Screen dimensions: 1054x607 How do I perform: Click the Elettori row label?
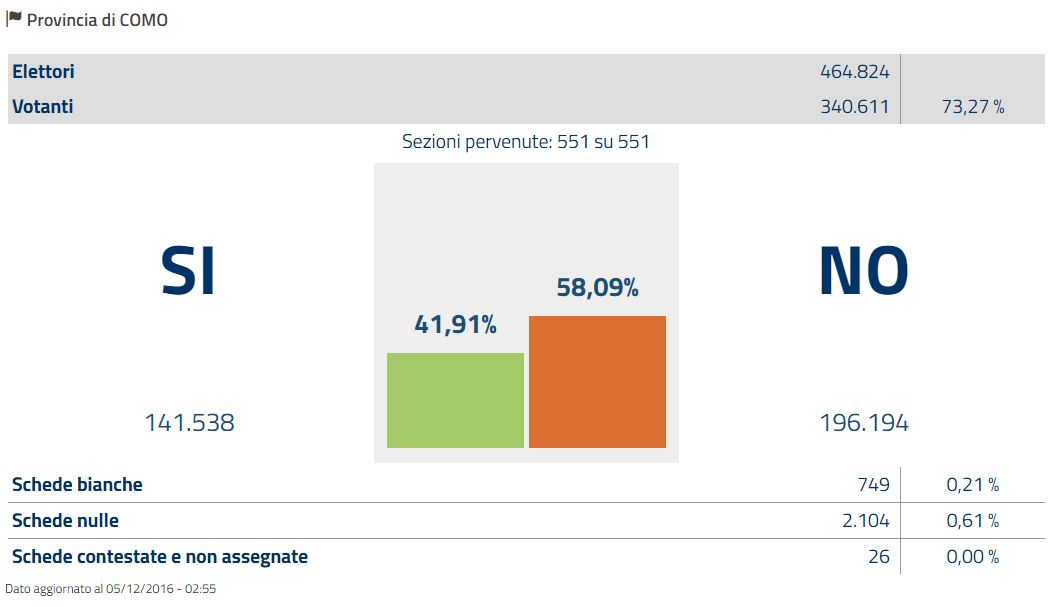pyautogui.click(x=43, y=72)
